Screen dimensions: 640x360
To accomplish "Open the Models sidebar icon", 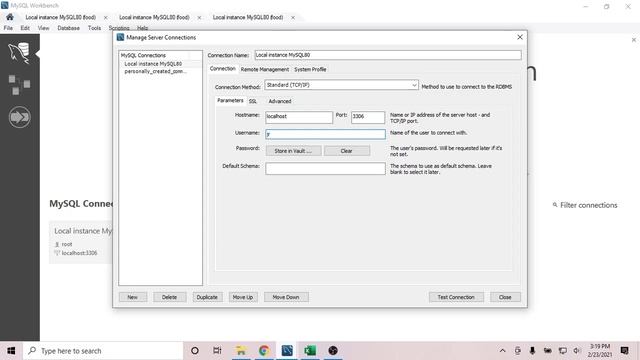I will click(19, 84).
